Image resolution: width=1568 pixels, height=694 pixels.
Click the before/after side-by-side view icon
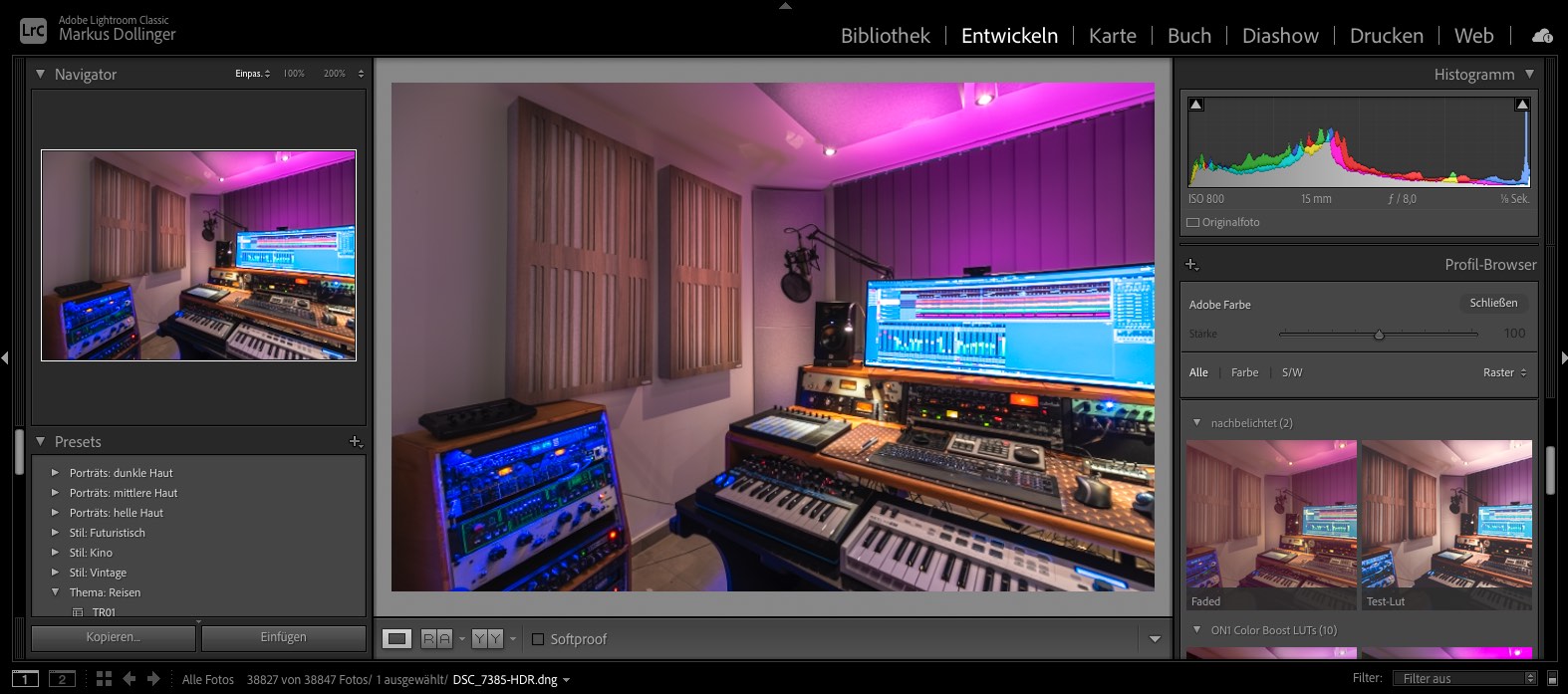point(436,639)
